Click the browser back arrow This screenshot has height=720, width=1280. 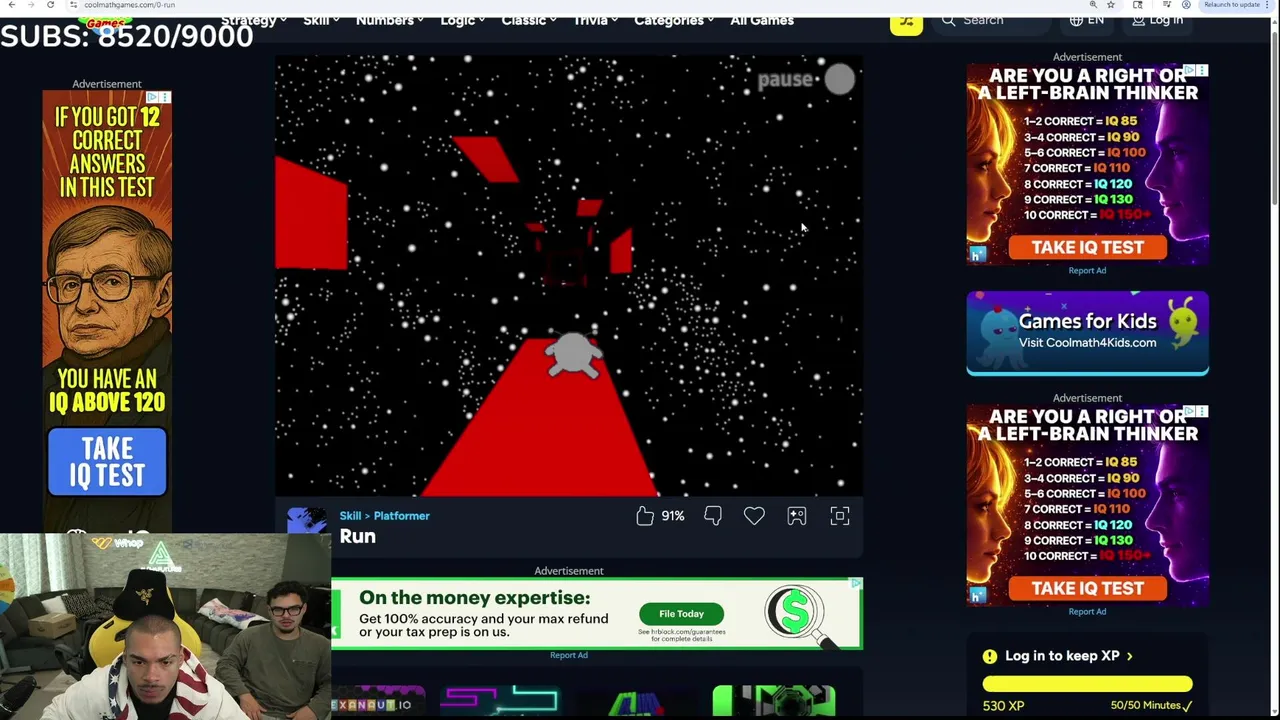click(12, 5)
